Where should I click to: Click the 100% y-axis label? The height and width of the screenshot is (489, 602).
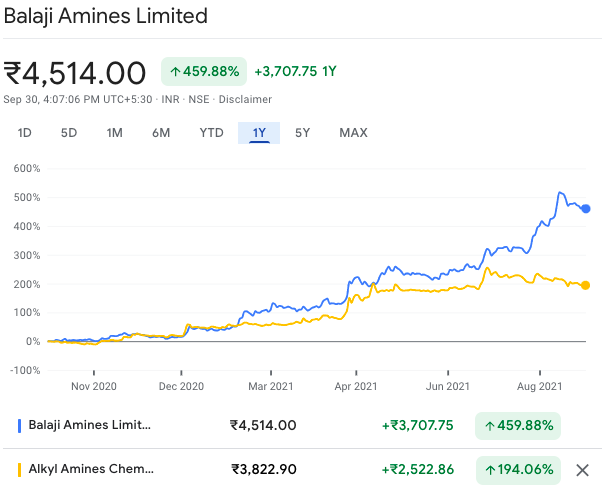coord(27,312)
